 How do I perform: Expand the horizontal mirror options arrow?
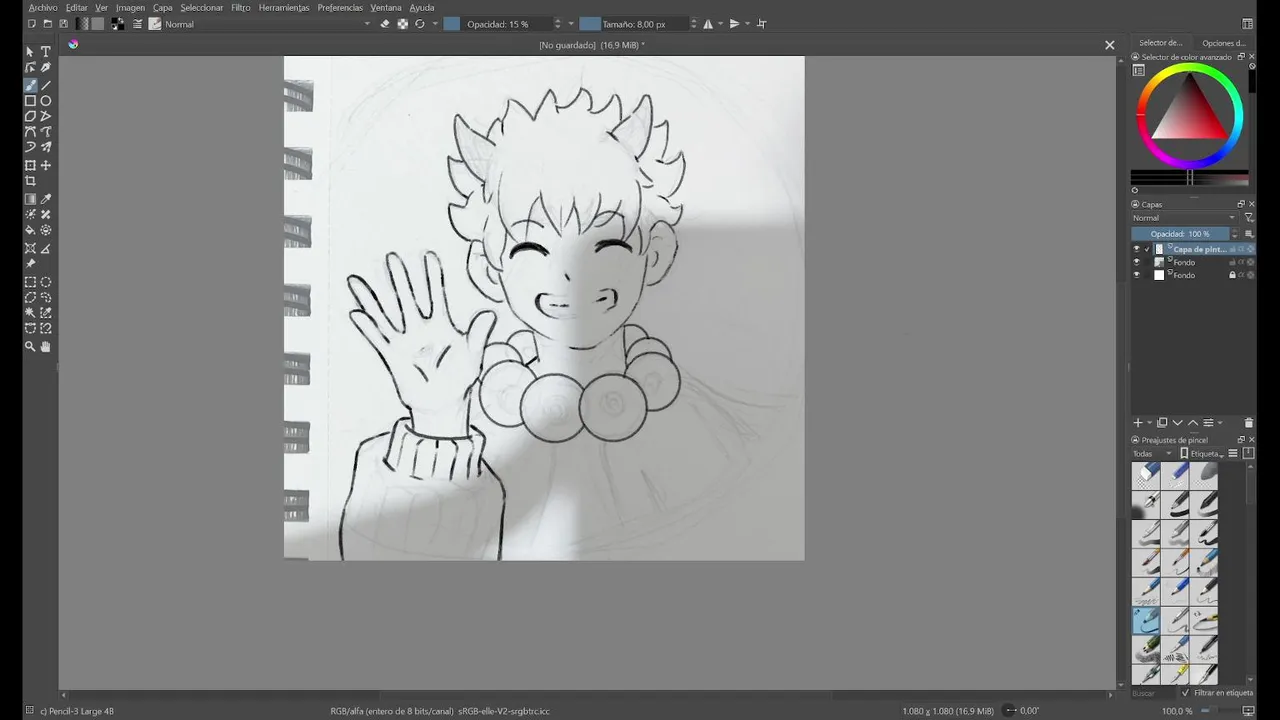[720, 23]
